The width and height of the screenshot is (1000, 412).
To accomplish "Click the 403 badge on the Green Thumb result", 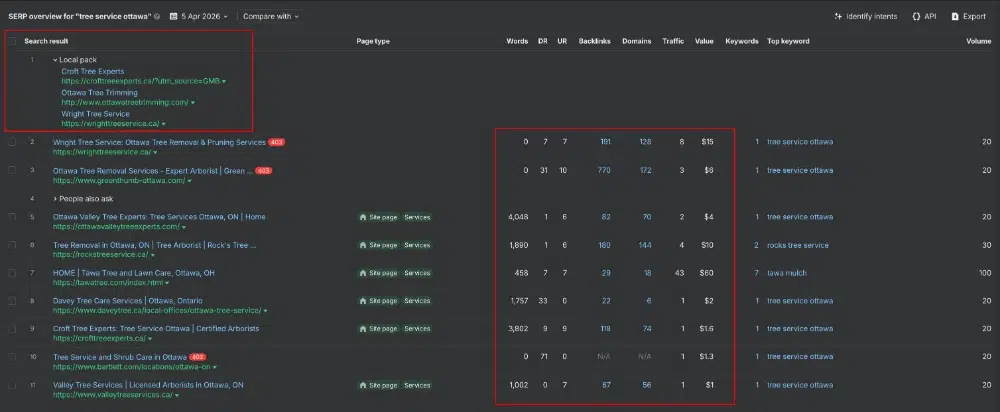I will point(263,171).
